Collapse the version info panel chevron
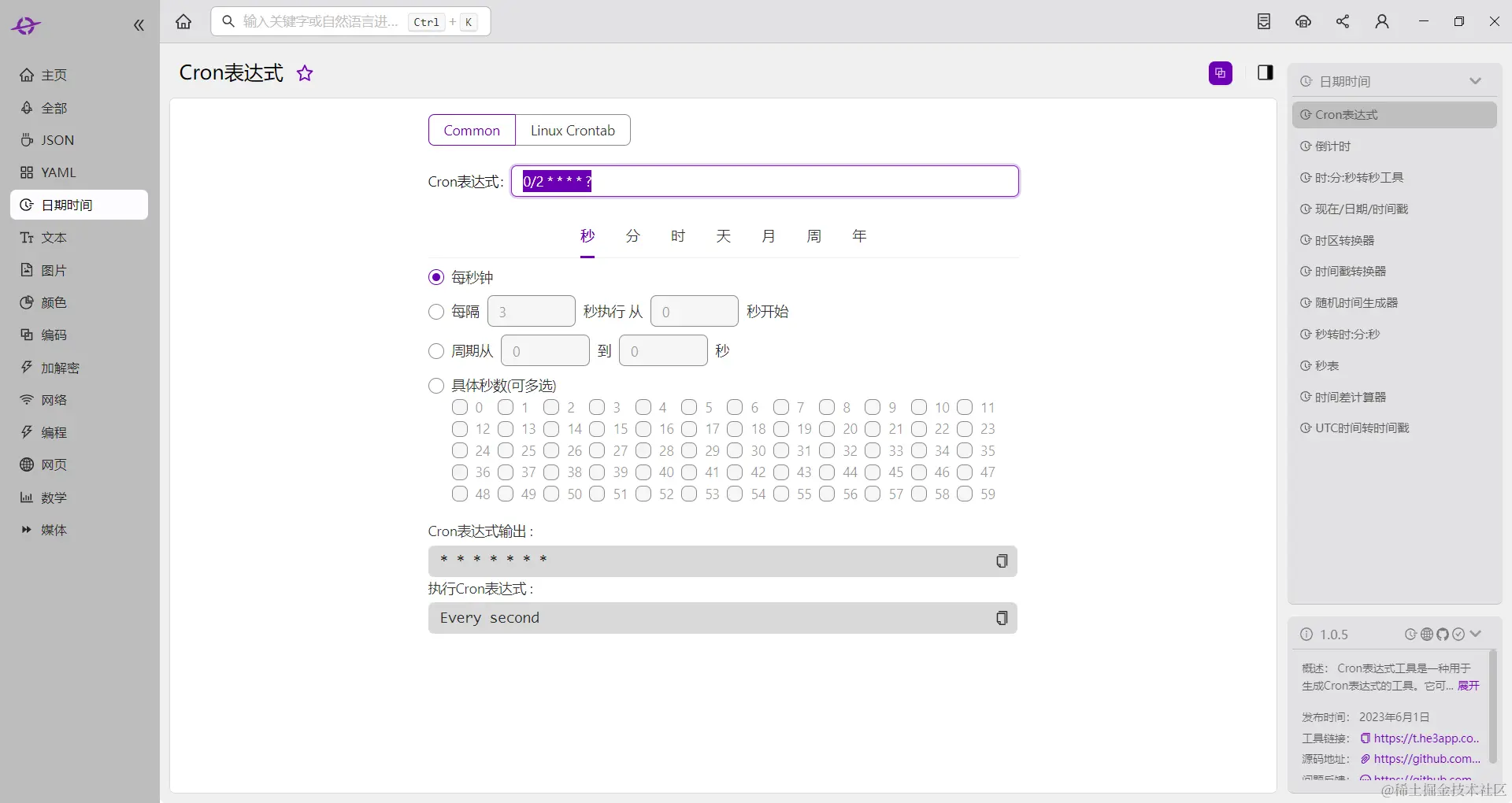 (x=1477, y=635)
